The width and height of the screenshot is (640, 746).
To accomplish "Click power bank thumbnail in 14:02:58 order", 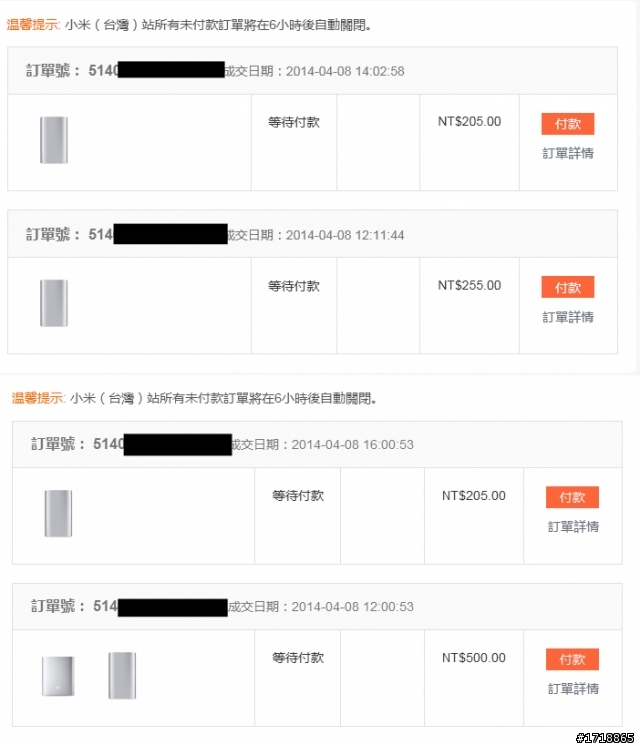I will pyautogui.click(x=54, y=140).
